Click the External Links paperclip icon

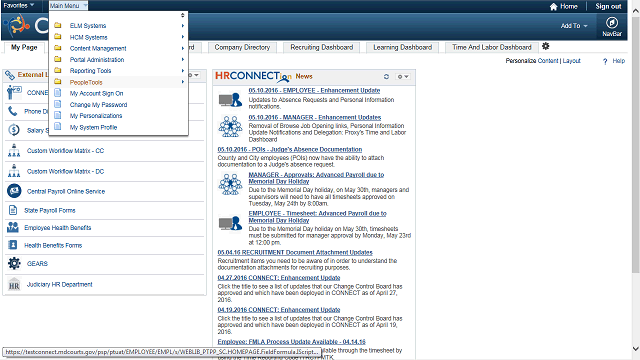[x=10, y=75]
